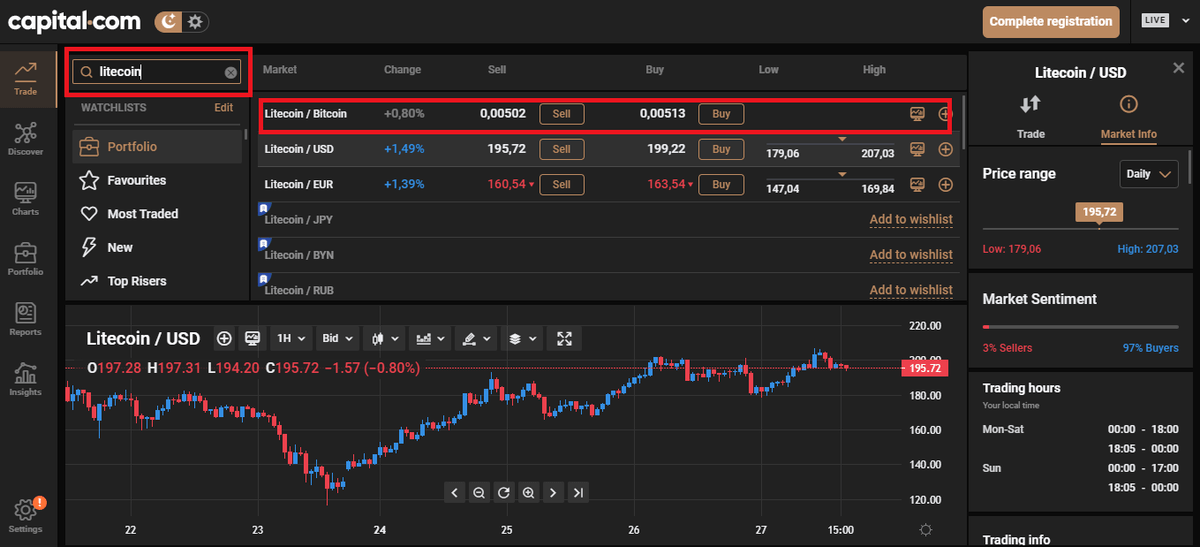This screenshot has height=547, width=1200.
Task: Switch to the Trade tab in panel
Action: point(1030,116)
